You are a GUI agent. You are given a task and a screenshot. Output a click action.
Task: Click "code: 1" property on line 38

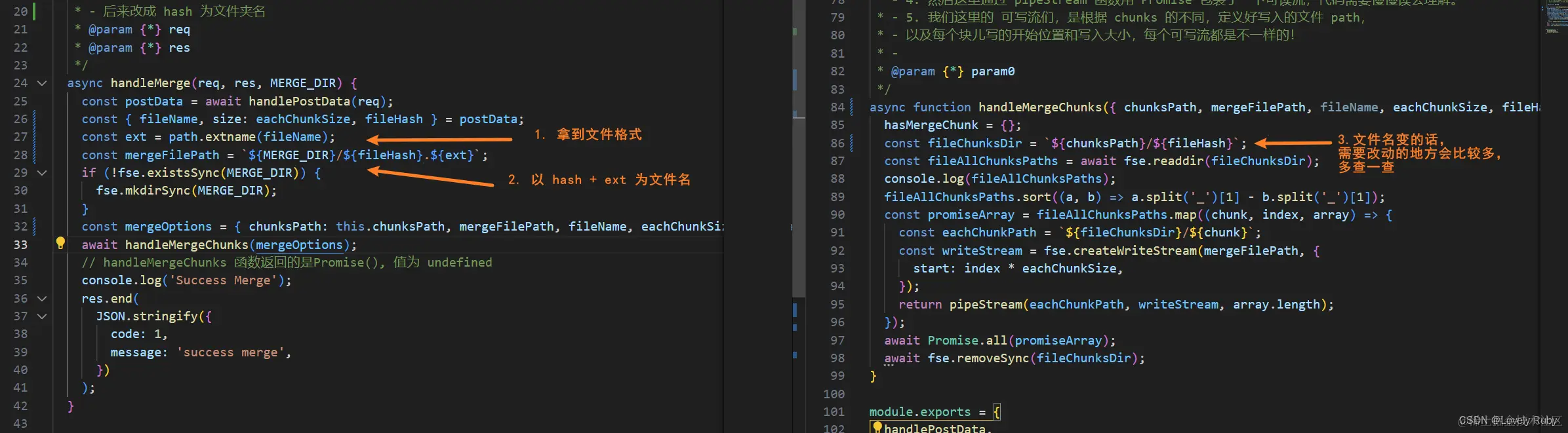point(136,334)
